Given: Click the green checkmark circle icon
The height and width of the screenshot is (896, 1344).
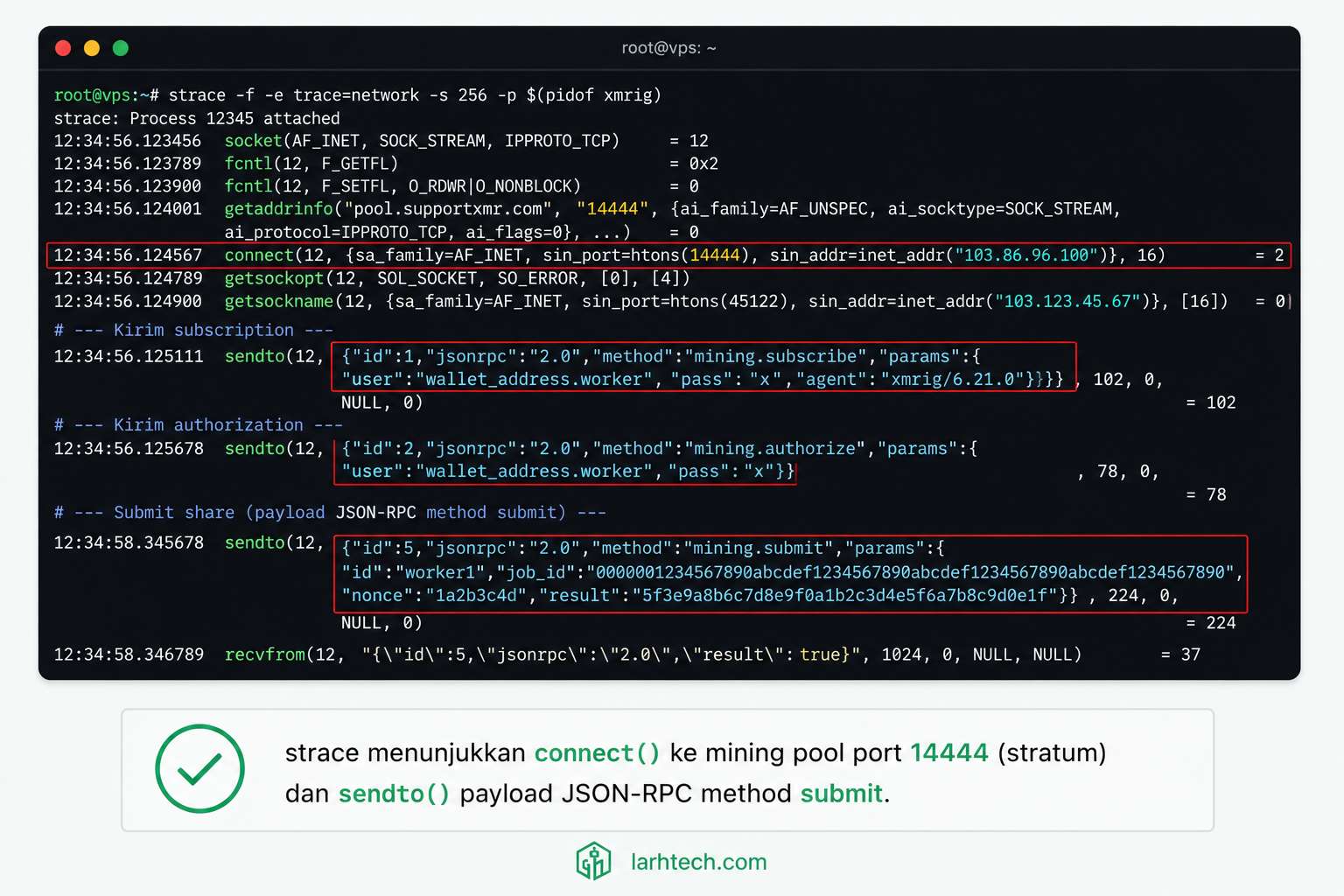Looking at the screenshot, I should point(199,769).
